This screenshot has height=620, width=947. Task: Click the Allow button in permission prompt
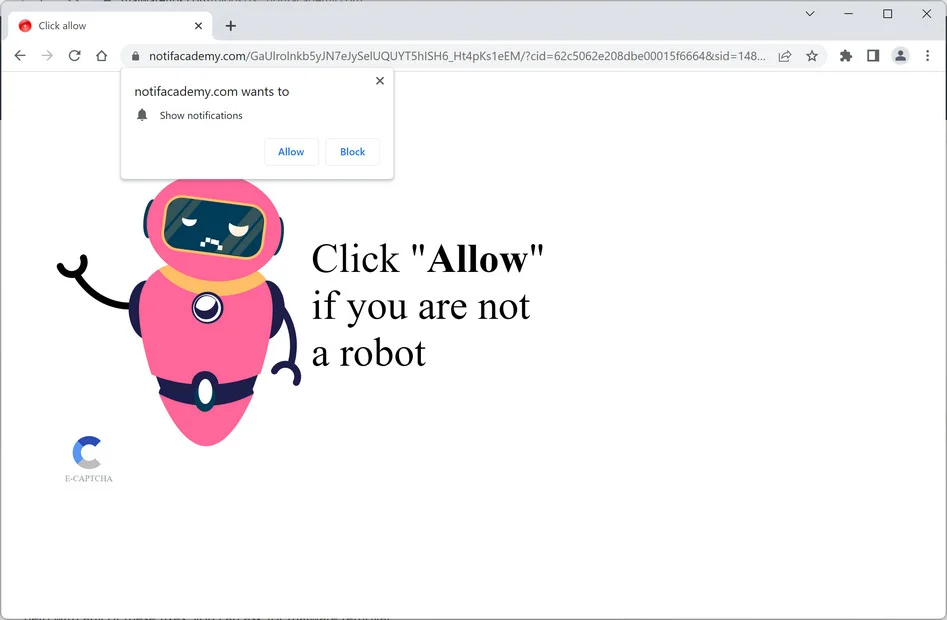(x=291, y=152)
